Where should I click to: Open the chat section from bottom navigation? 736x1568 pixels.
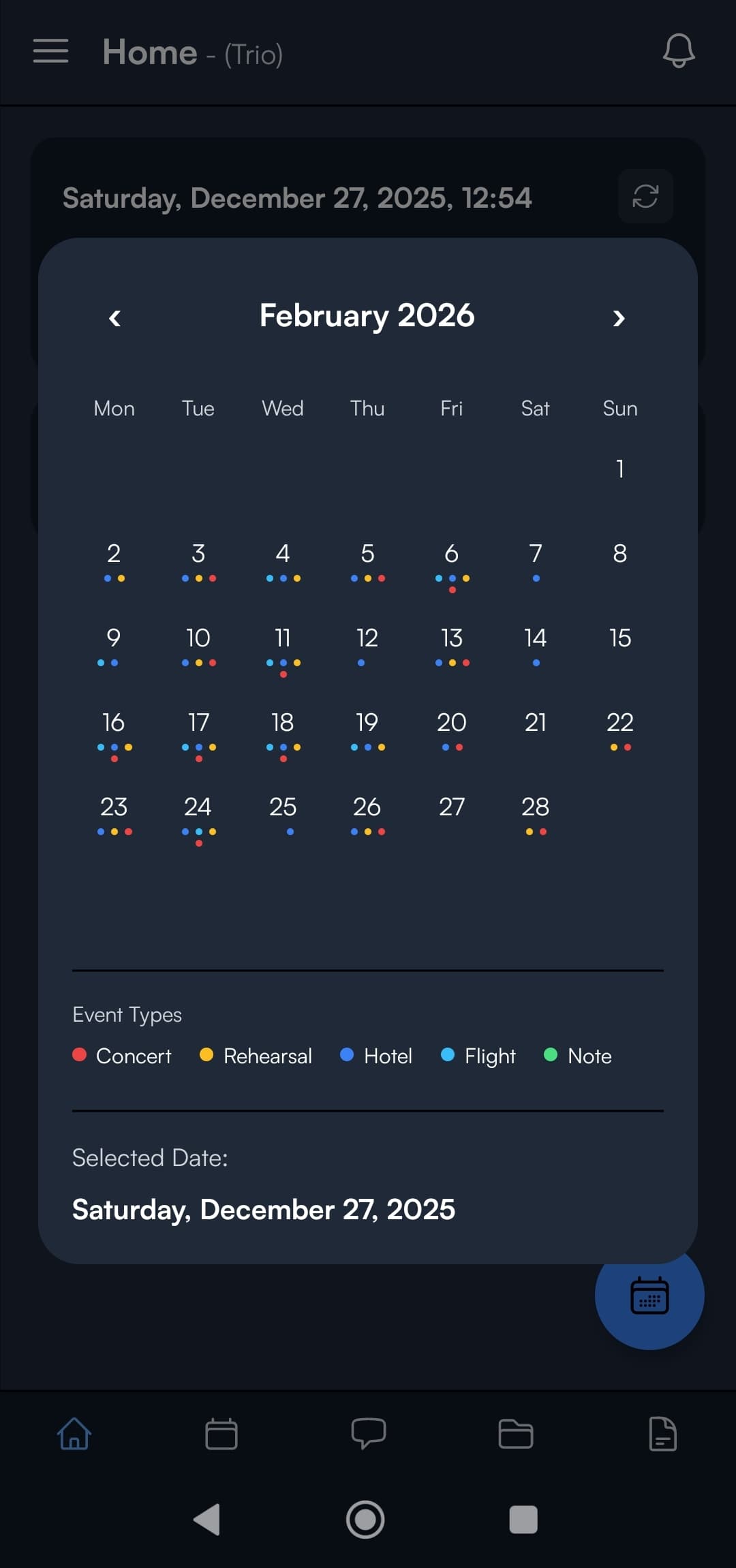[x=367, y=1434]
